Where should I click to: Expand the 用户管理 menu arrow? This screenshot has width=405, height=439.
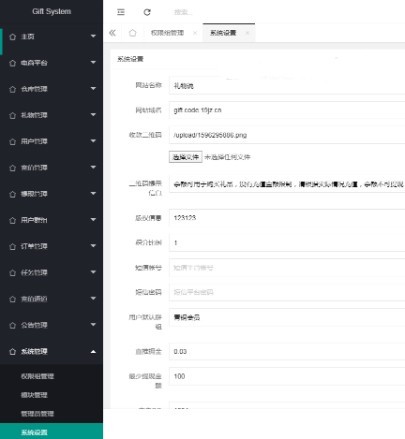(93, 141)
